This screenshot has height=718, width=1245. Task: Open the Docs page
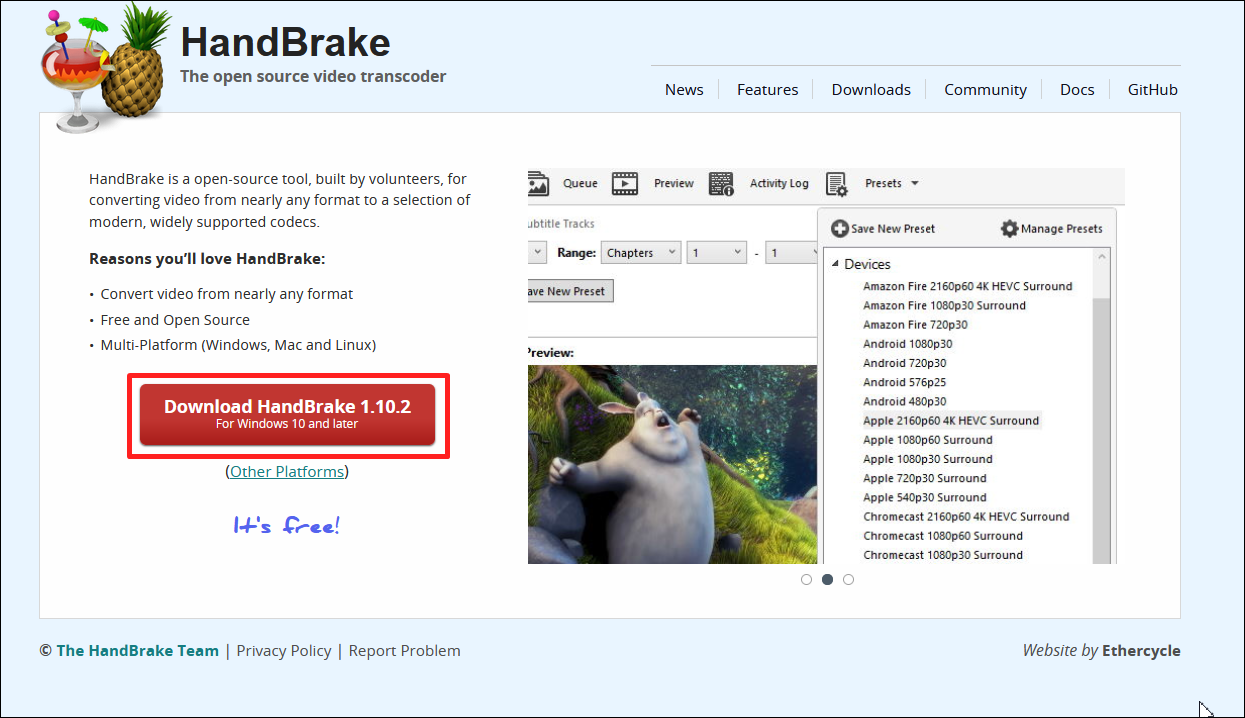(x=1077, y=90)
